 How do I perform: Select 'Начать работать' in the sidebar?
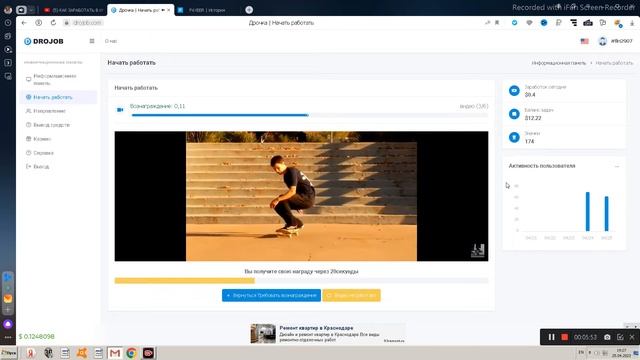coord(58,97)
